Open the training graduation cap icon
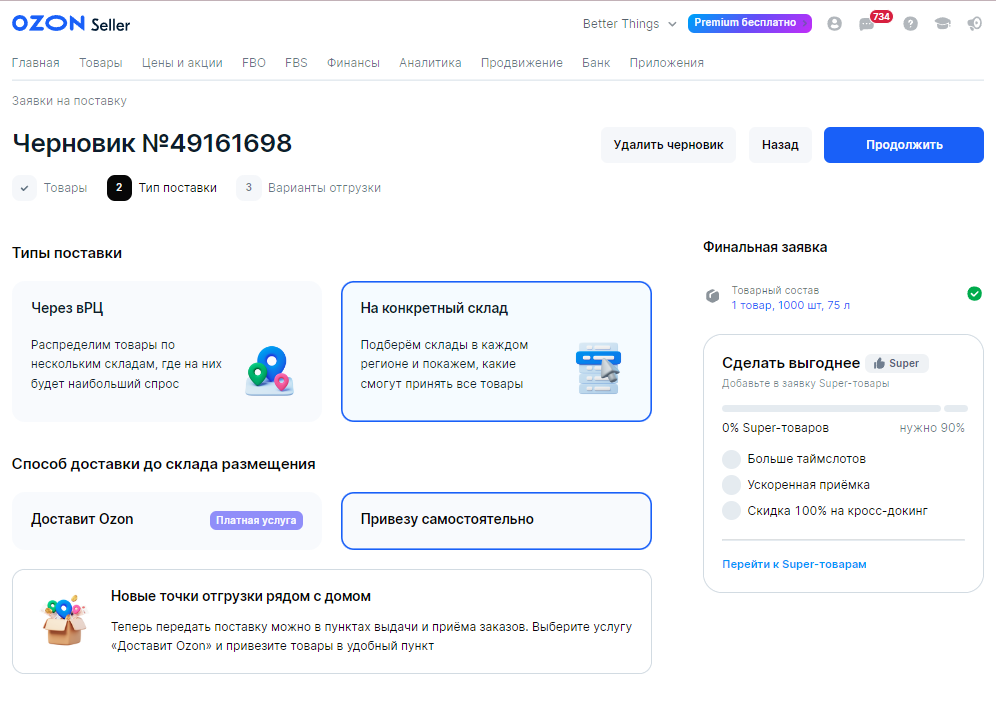The height and width of the screenshot is (705, 996). click(x=943, y=24)
